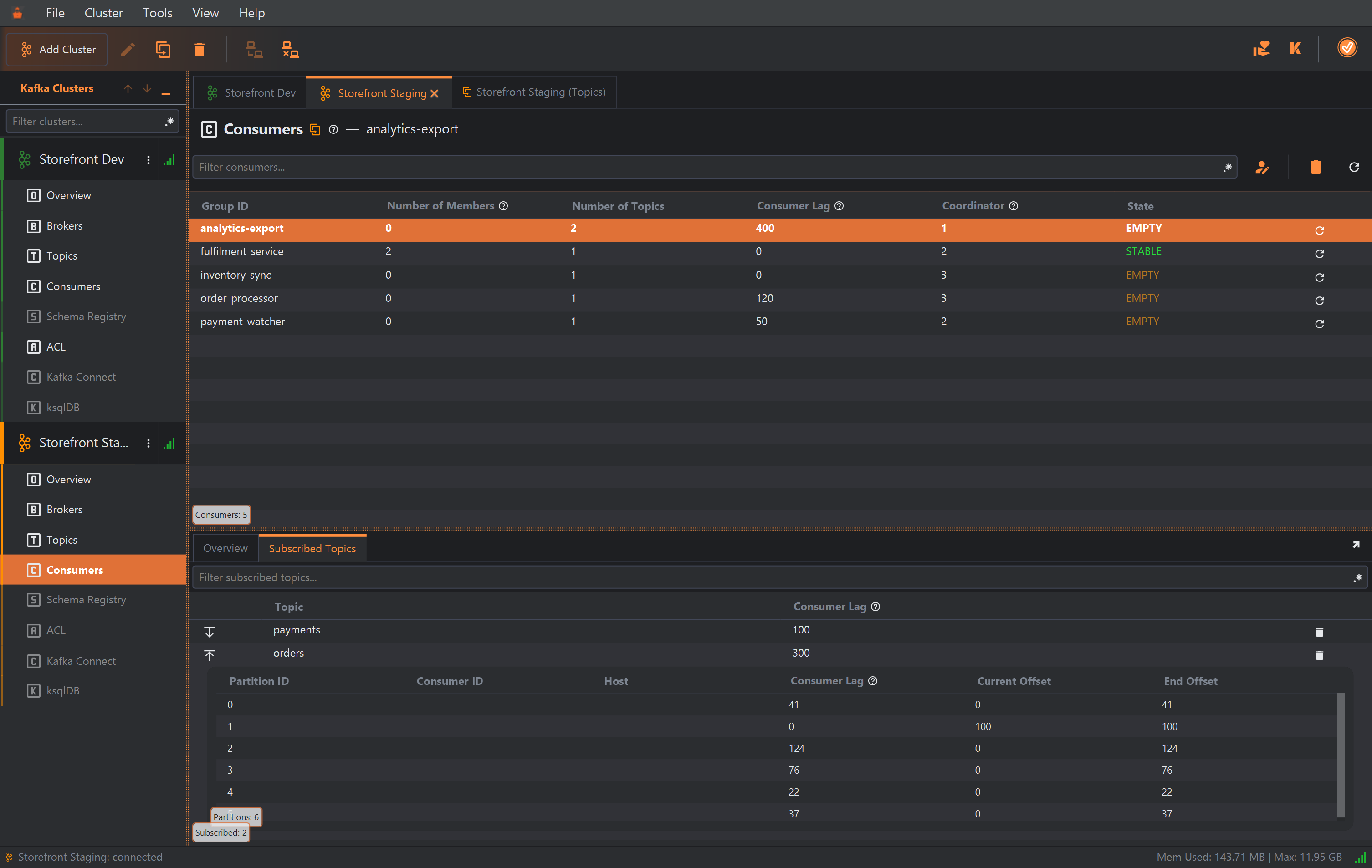Click the orange checkmark status icon

click(x=1347, y=48)
